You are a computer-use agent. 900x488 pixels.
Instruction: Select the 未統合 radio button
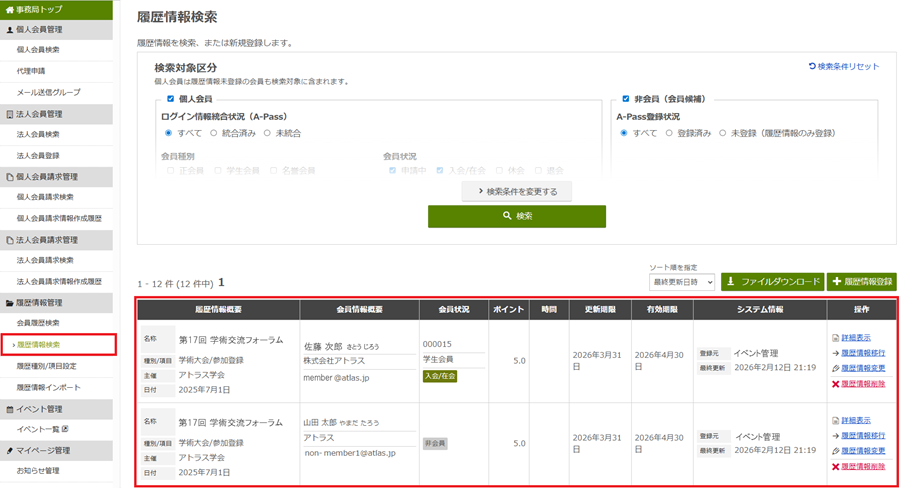[x=267, y=133]
